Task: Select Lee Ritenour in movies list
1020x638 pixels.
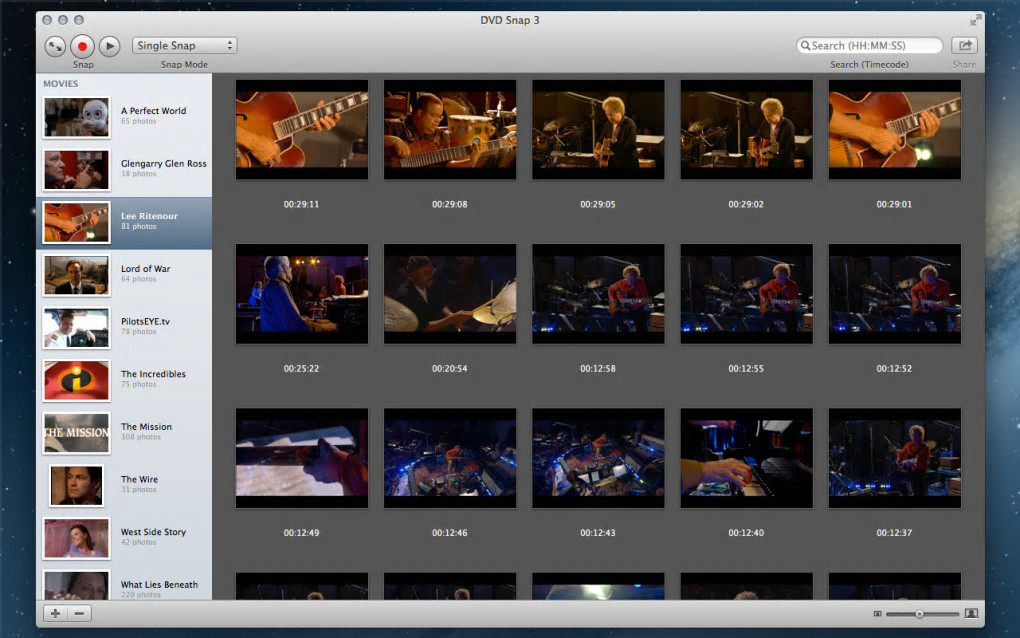Action: 124,223
